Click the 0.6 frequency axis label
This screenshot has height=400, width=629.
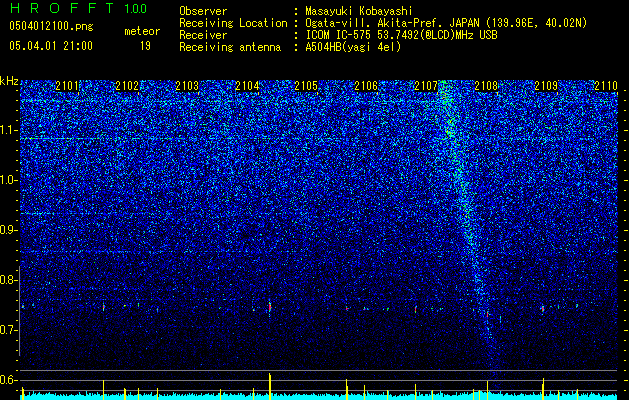[8, 380]
